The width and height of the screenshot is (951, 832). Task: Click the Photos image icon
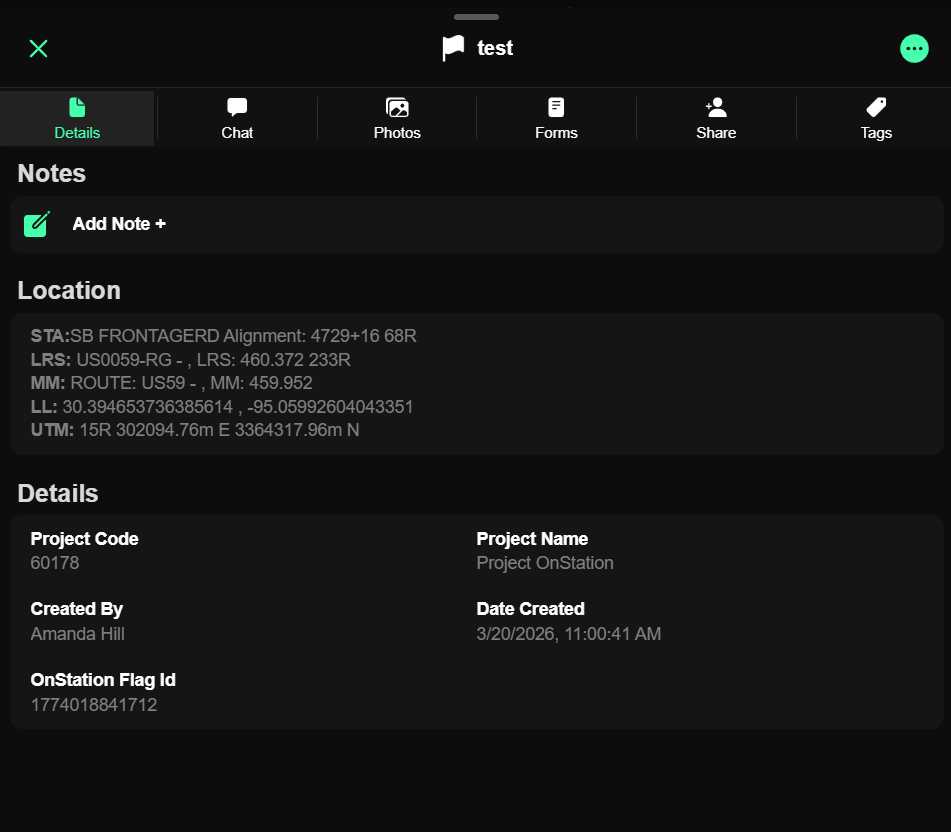click(x=397, y=107)
